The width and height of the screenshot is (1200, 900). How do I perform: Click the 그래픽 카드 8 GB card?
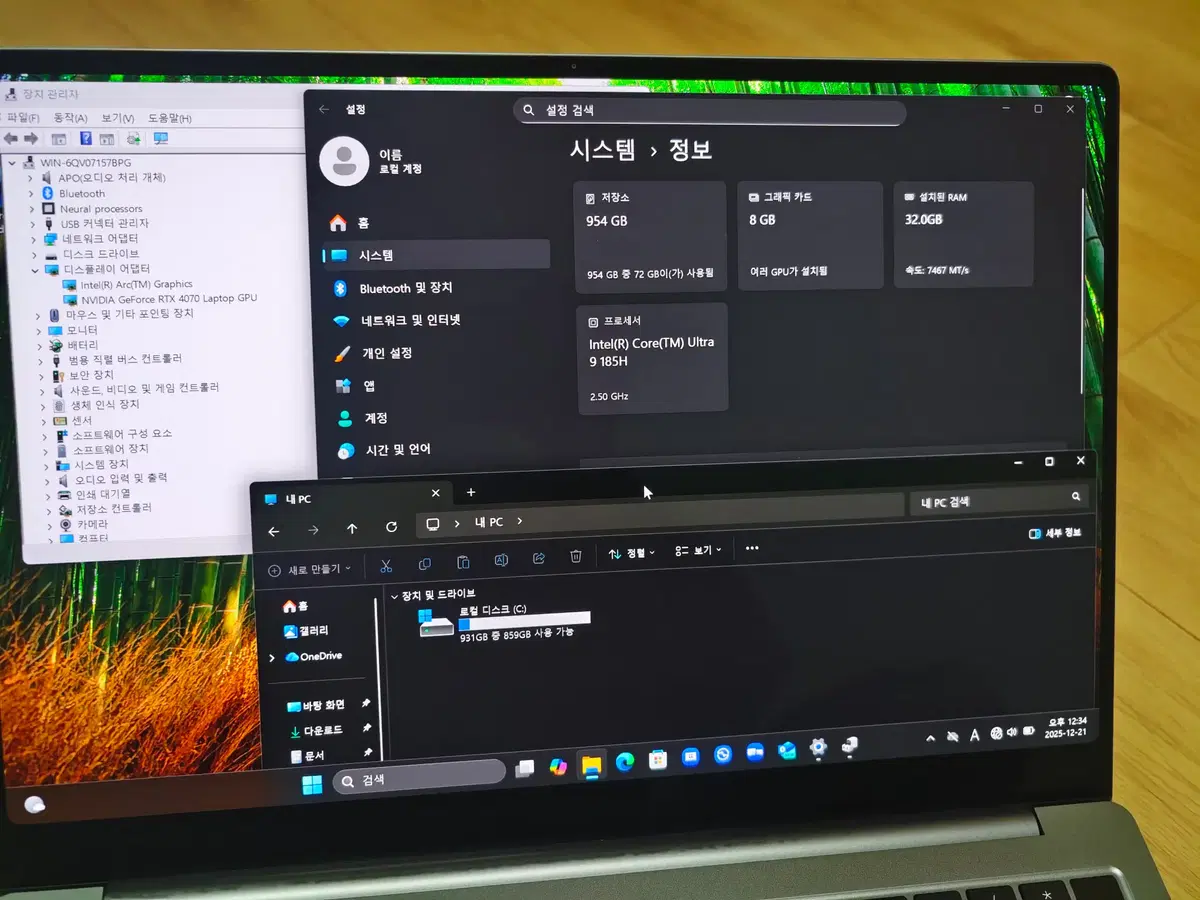point(810,235)
